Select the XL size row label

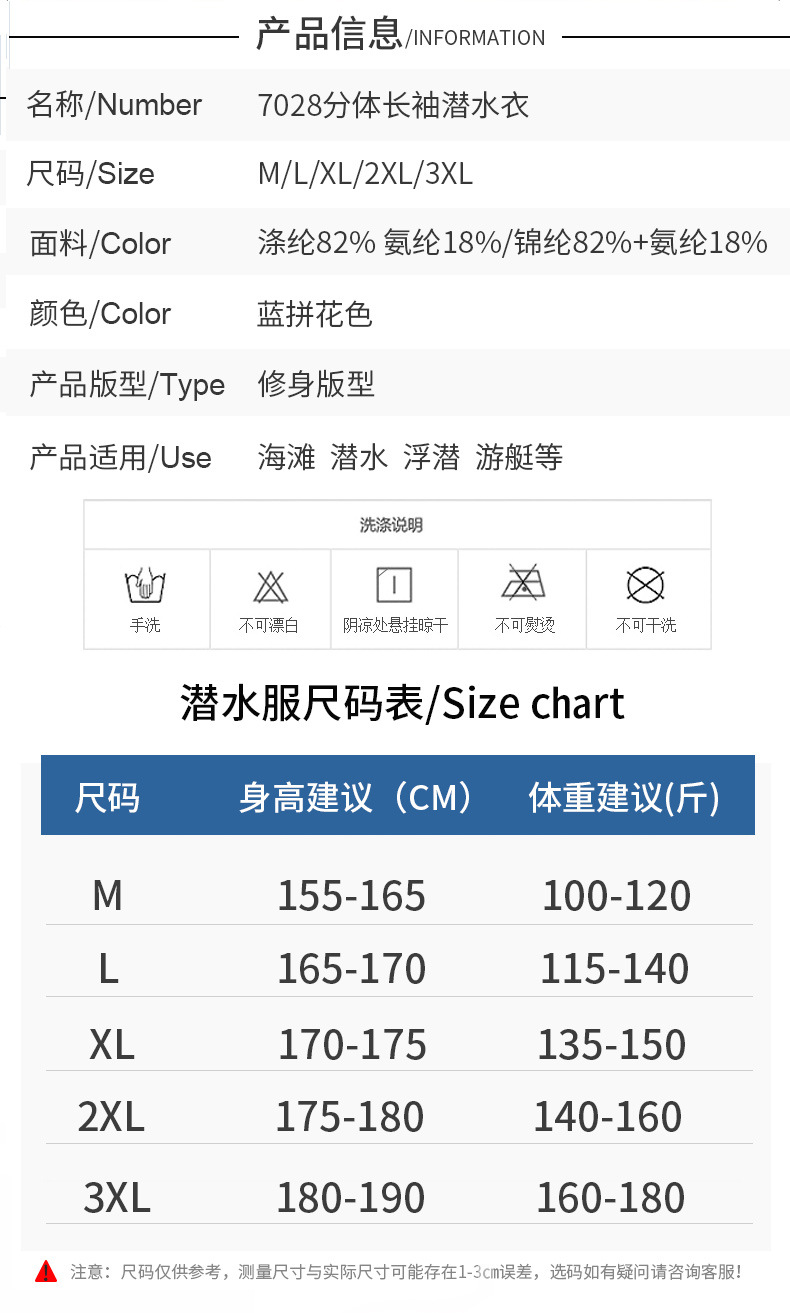point(111,1045)
